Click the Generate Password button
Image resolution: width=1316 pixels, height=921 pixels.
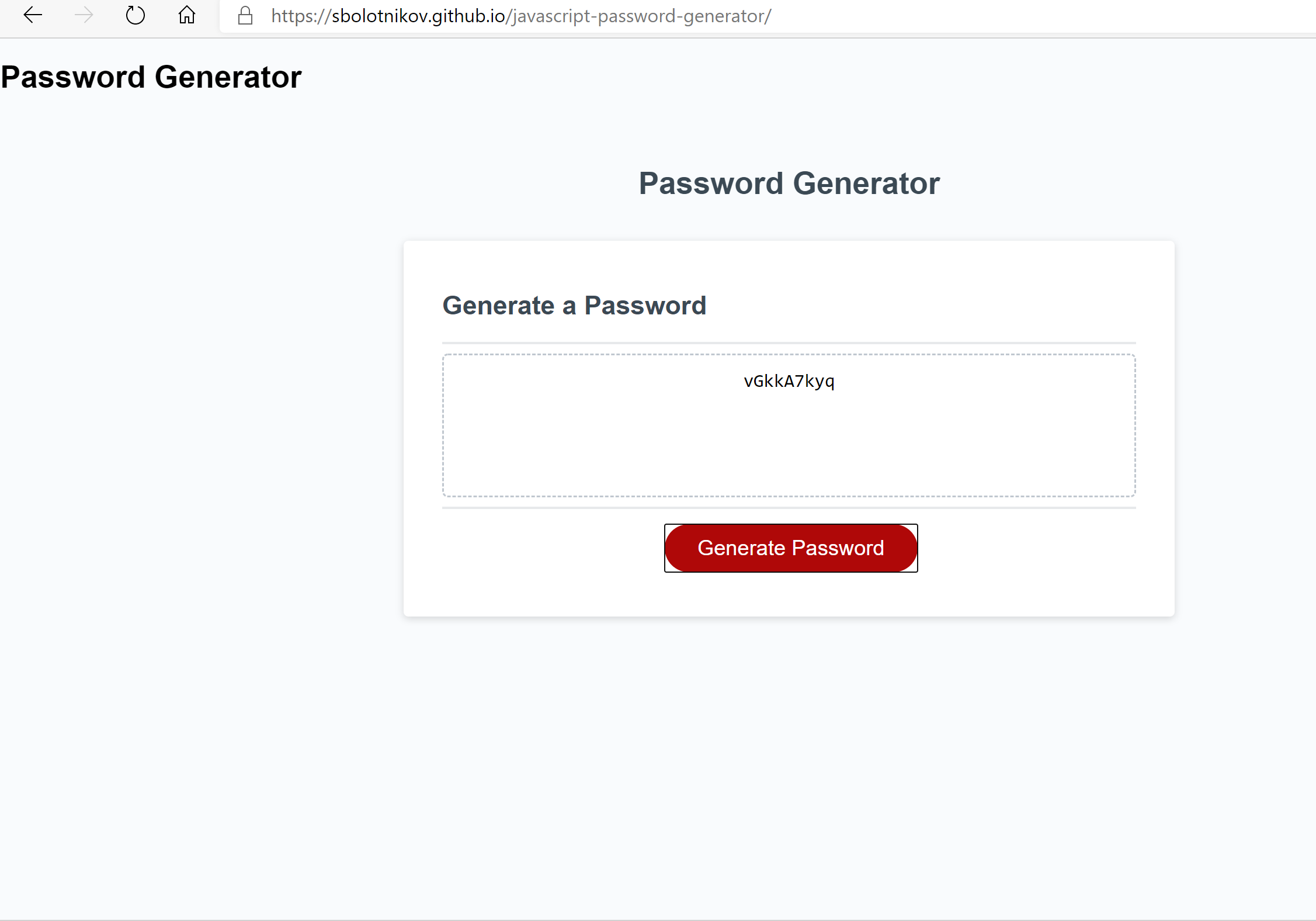791,548
